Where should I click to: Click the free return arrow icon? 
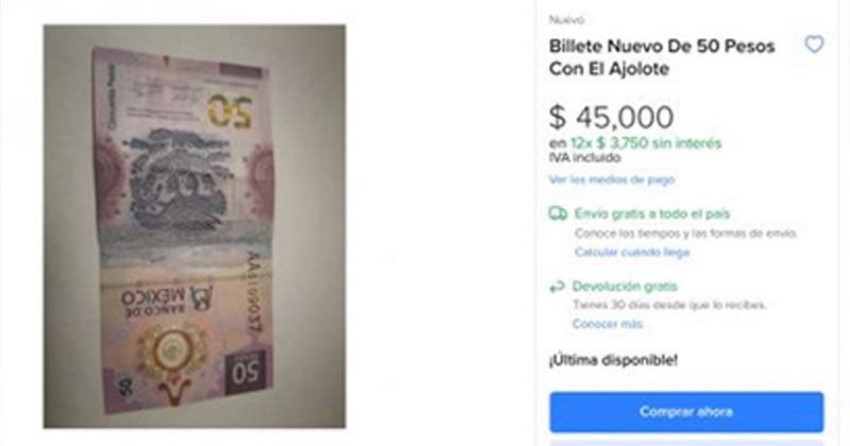pyautogui.click(x=557, y=287)
